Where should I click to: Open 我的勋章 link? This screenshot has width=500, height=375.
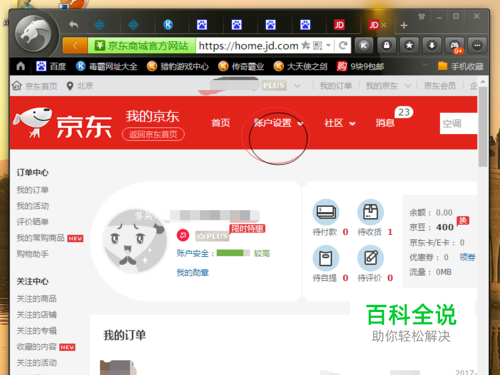(193, 273)
